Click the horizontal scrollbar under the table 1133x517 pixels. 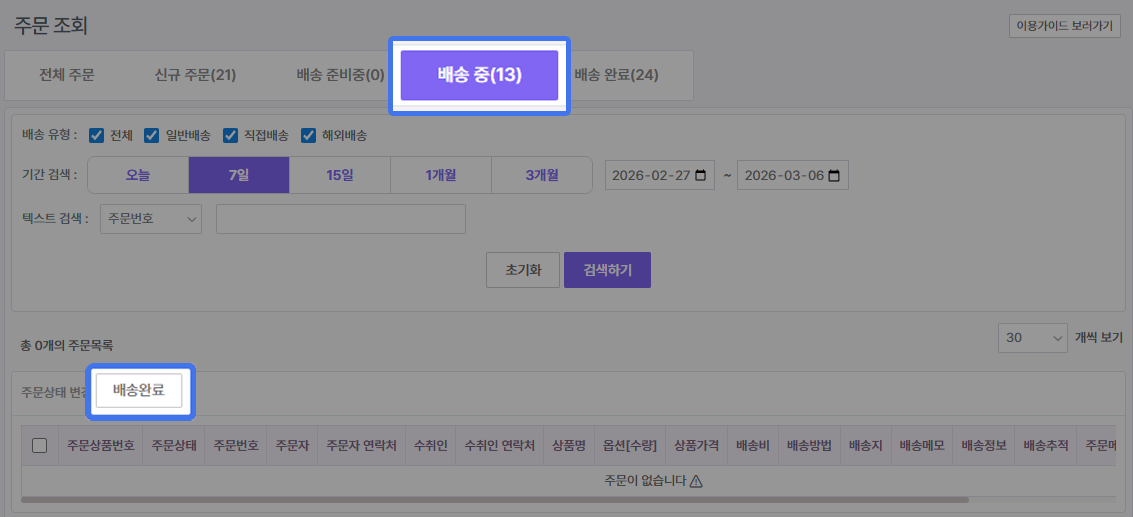pyautogui.click(x=494, y=499)
